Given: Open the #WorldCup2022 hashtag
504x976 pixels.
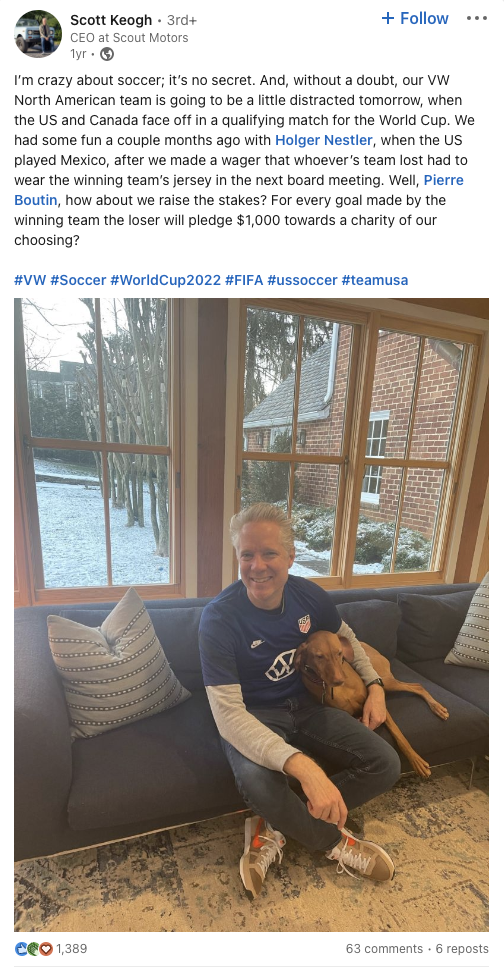Looking at the screenshot, I should pyautogui.click(x=166, y=280).
